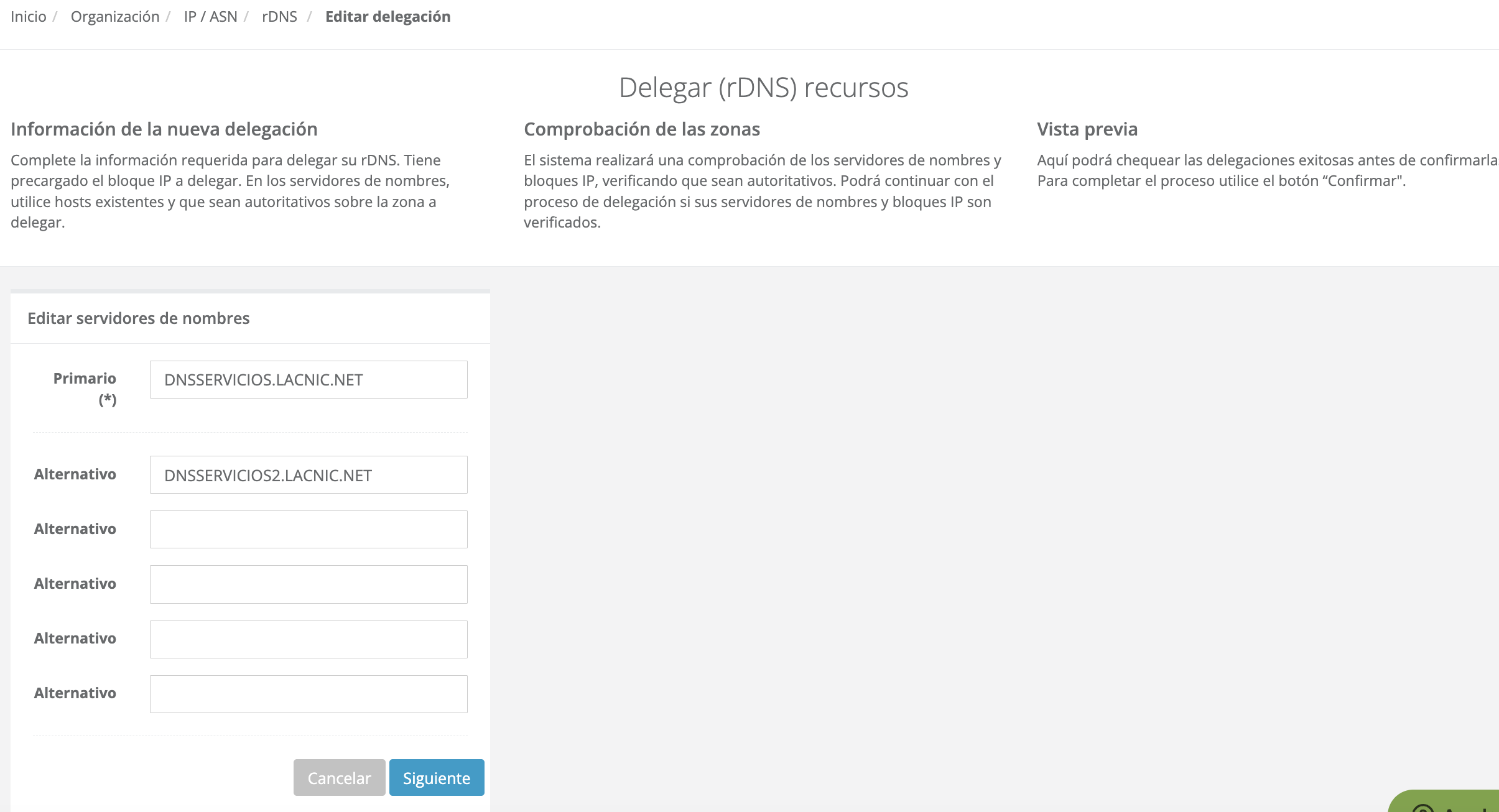Navigate to IP / ASN breadcrumb
Screen dimensions: 1499x812
tap(210, 17)
